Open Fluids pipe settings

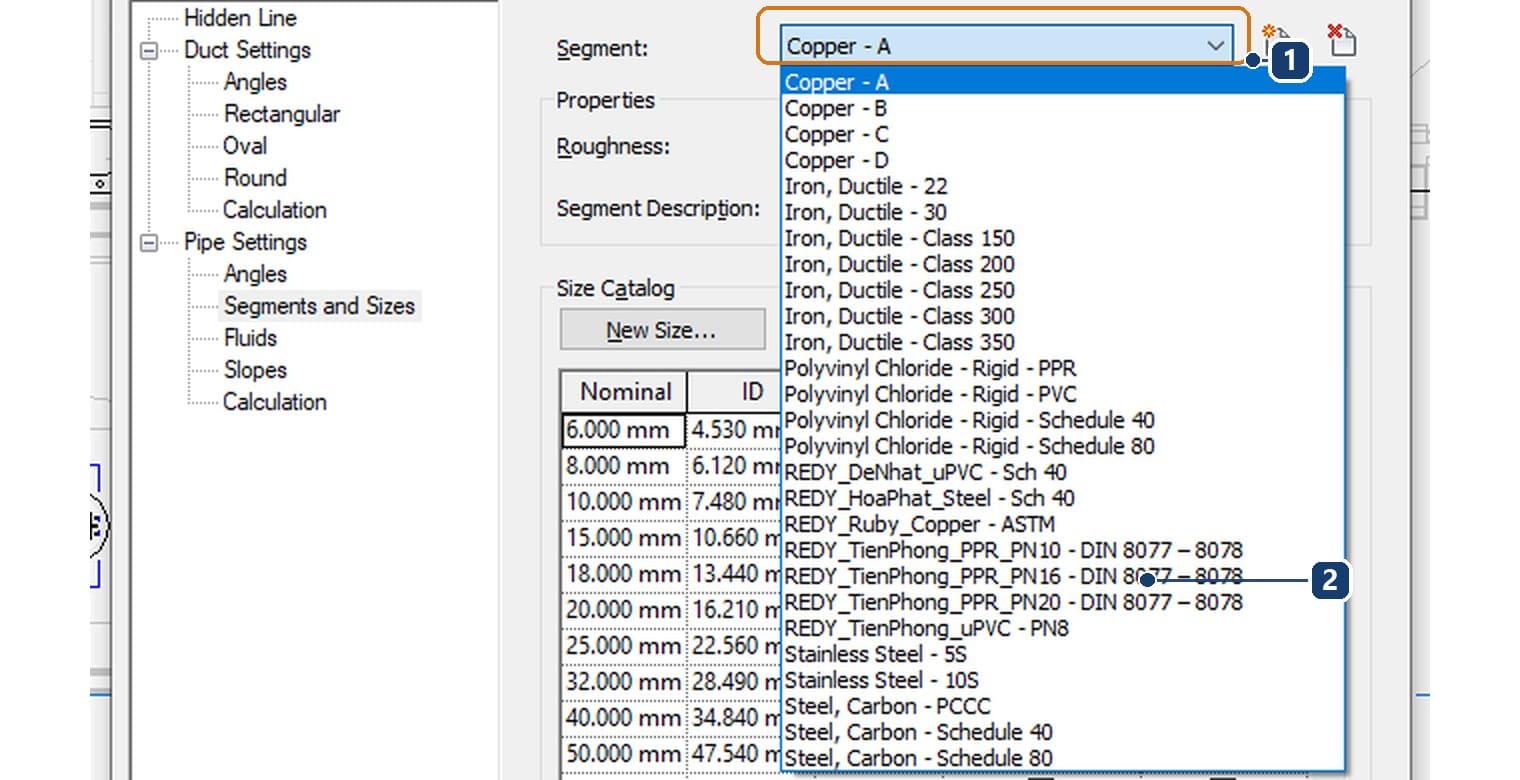(x=250, y=338)
